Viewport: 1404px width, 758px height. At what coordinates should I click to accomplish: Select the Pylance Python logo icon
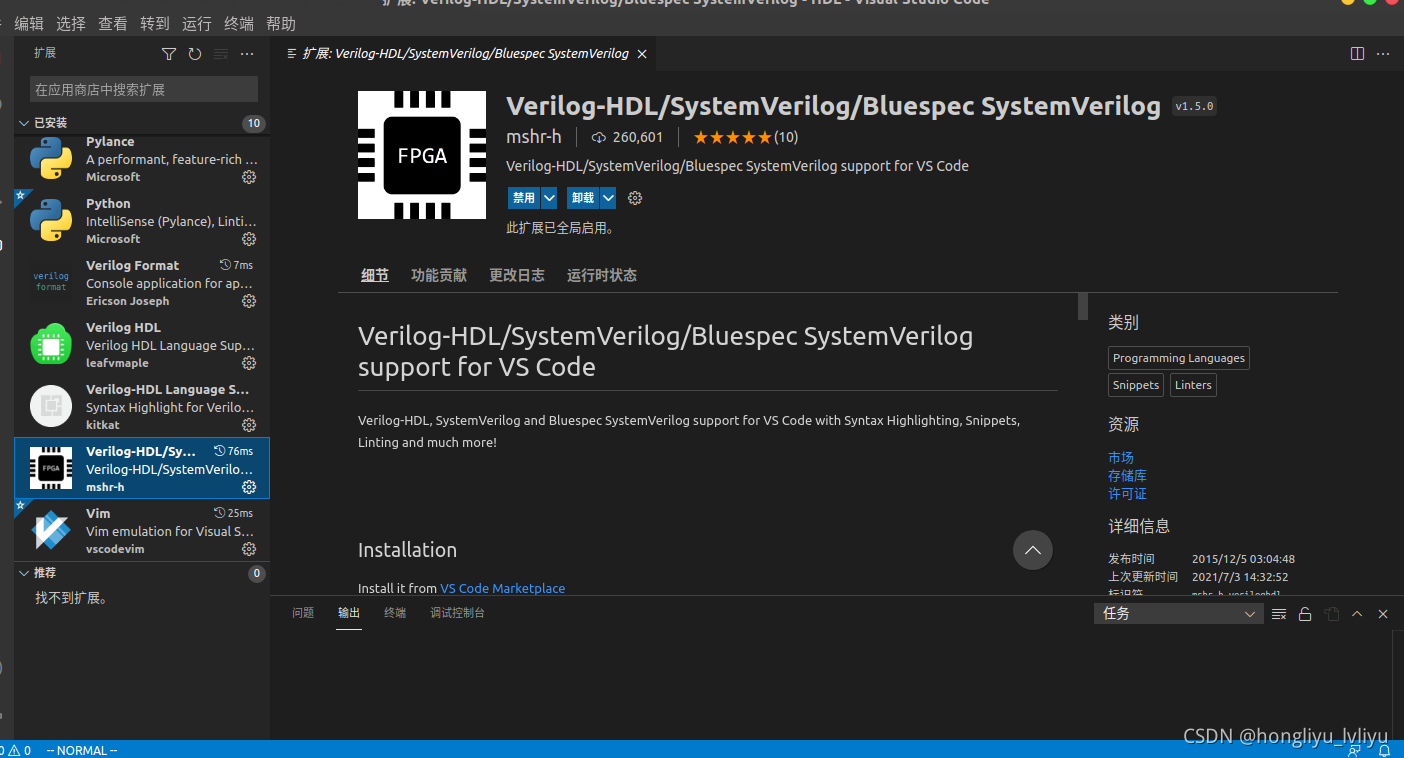(x=51, y=159)
